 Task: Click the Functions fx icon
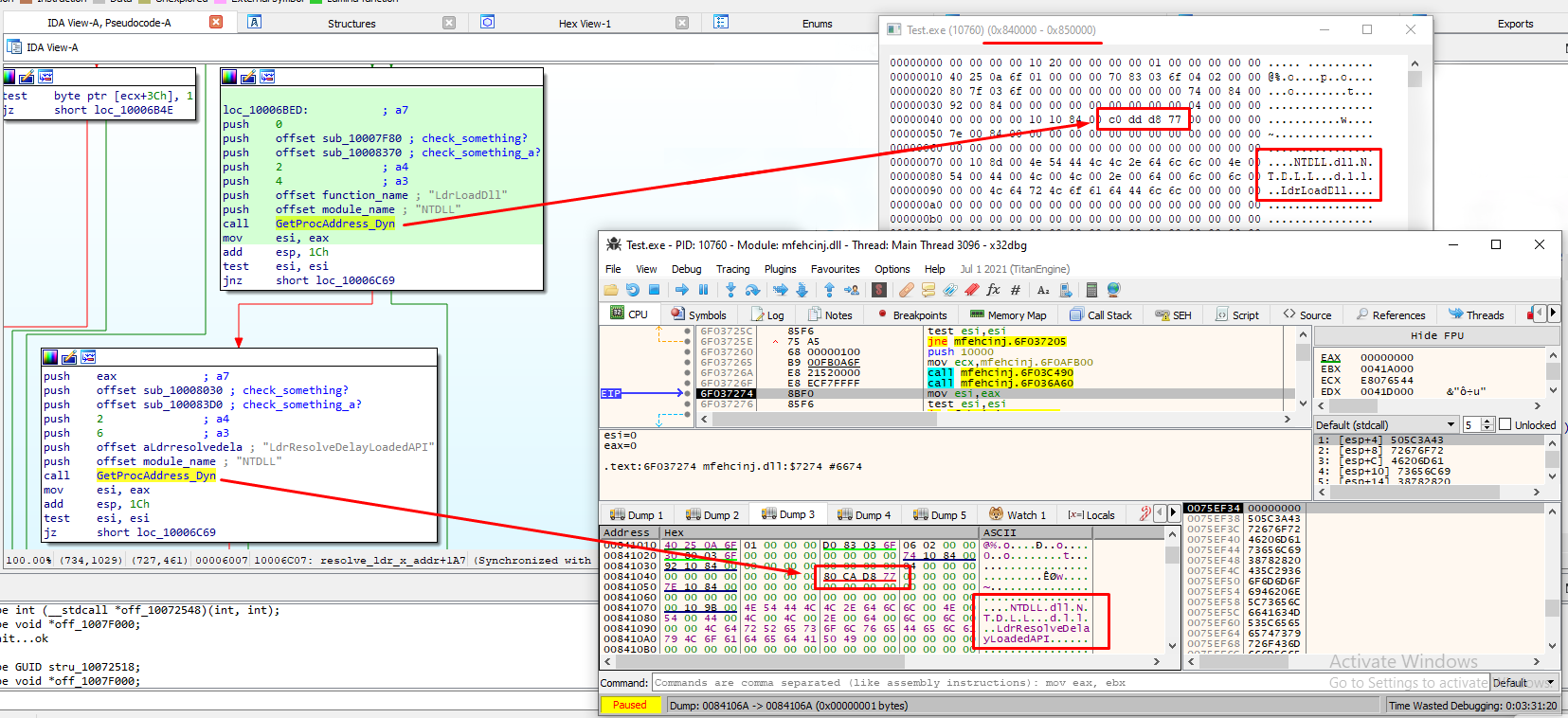pyautogui.click(x=993, y=290)
